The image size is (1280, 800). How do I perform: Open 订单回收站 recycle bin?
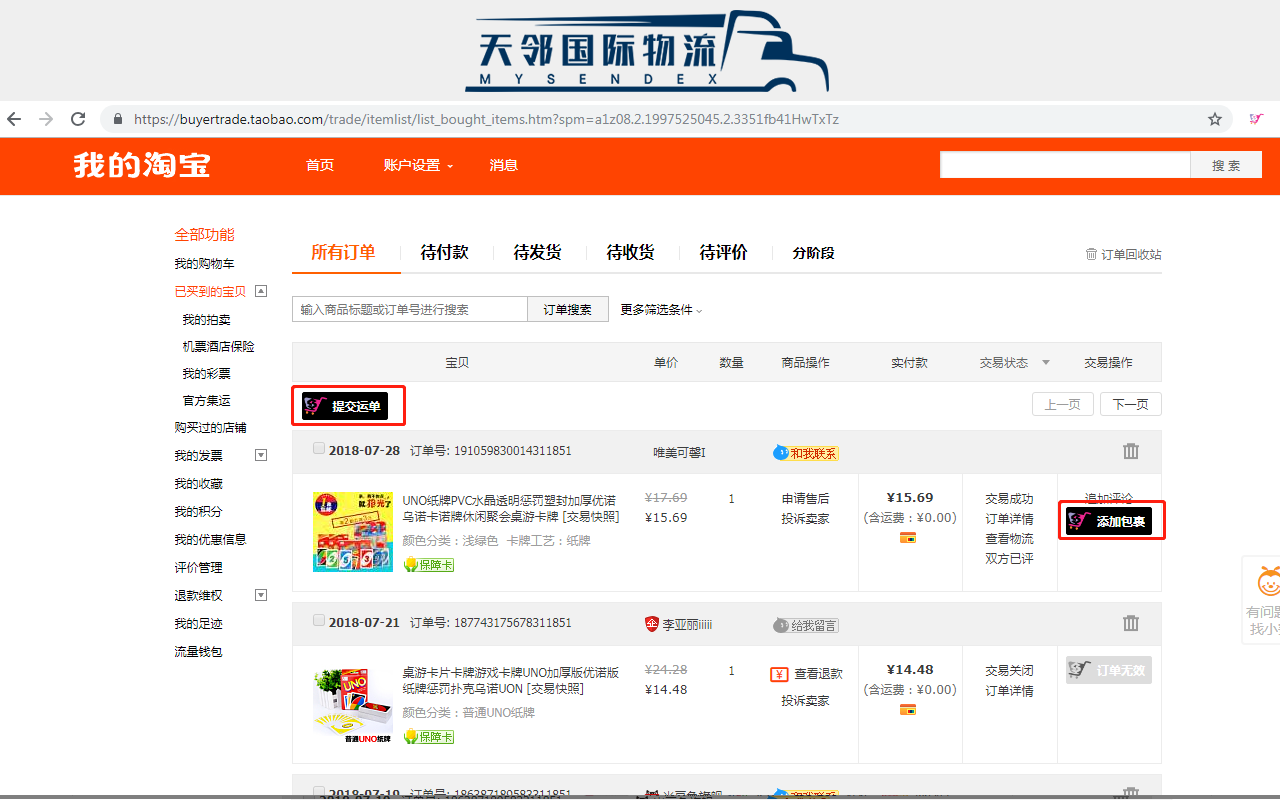[x=1123, y=254]
